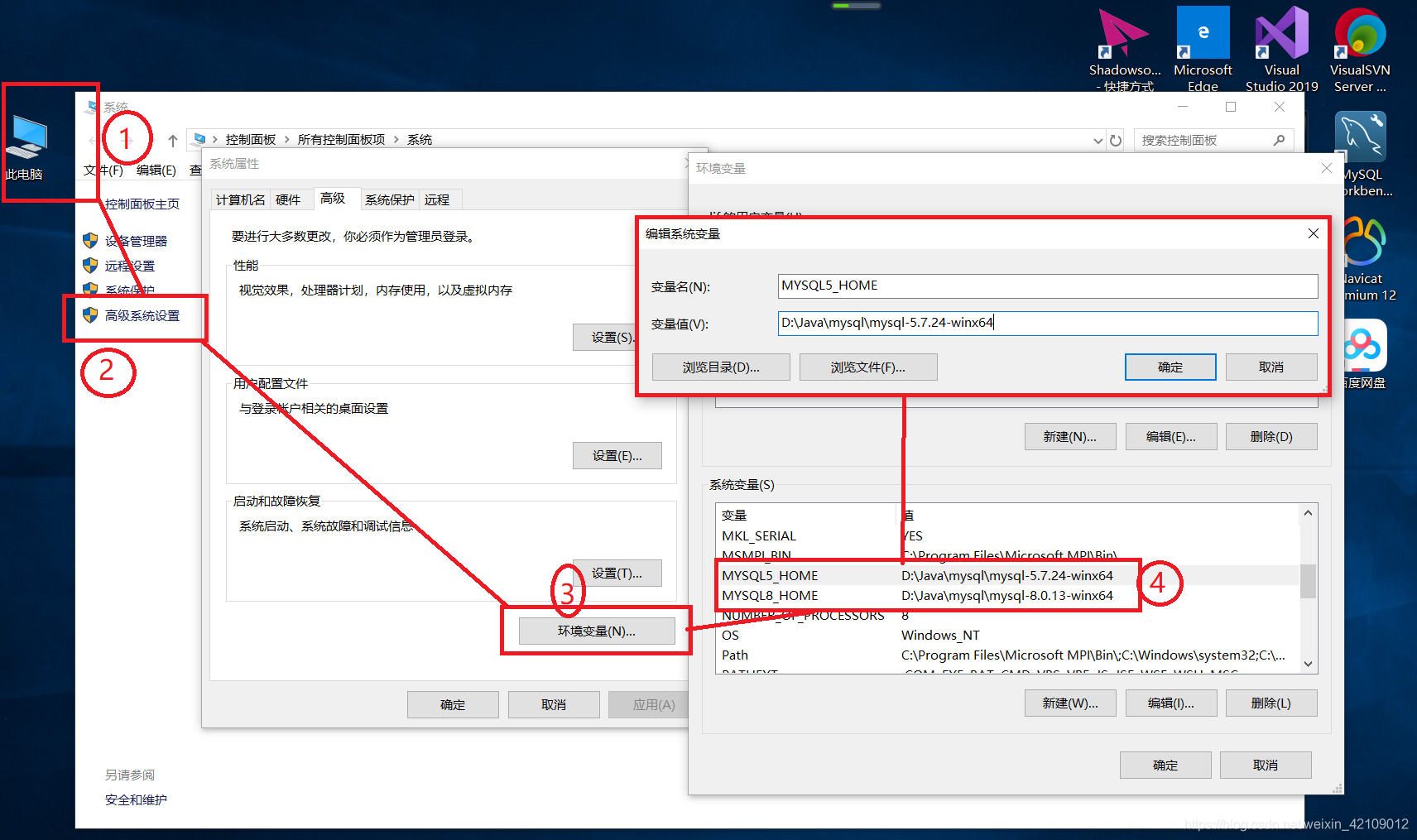Click the shield icon next to 远程设置

click(x=90, y=266)
